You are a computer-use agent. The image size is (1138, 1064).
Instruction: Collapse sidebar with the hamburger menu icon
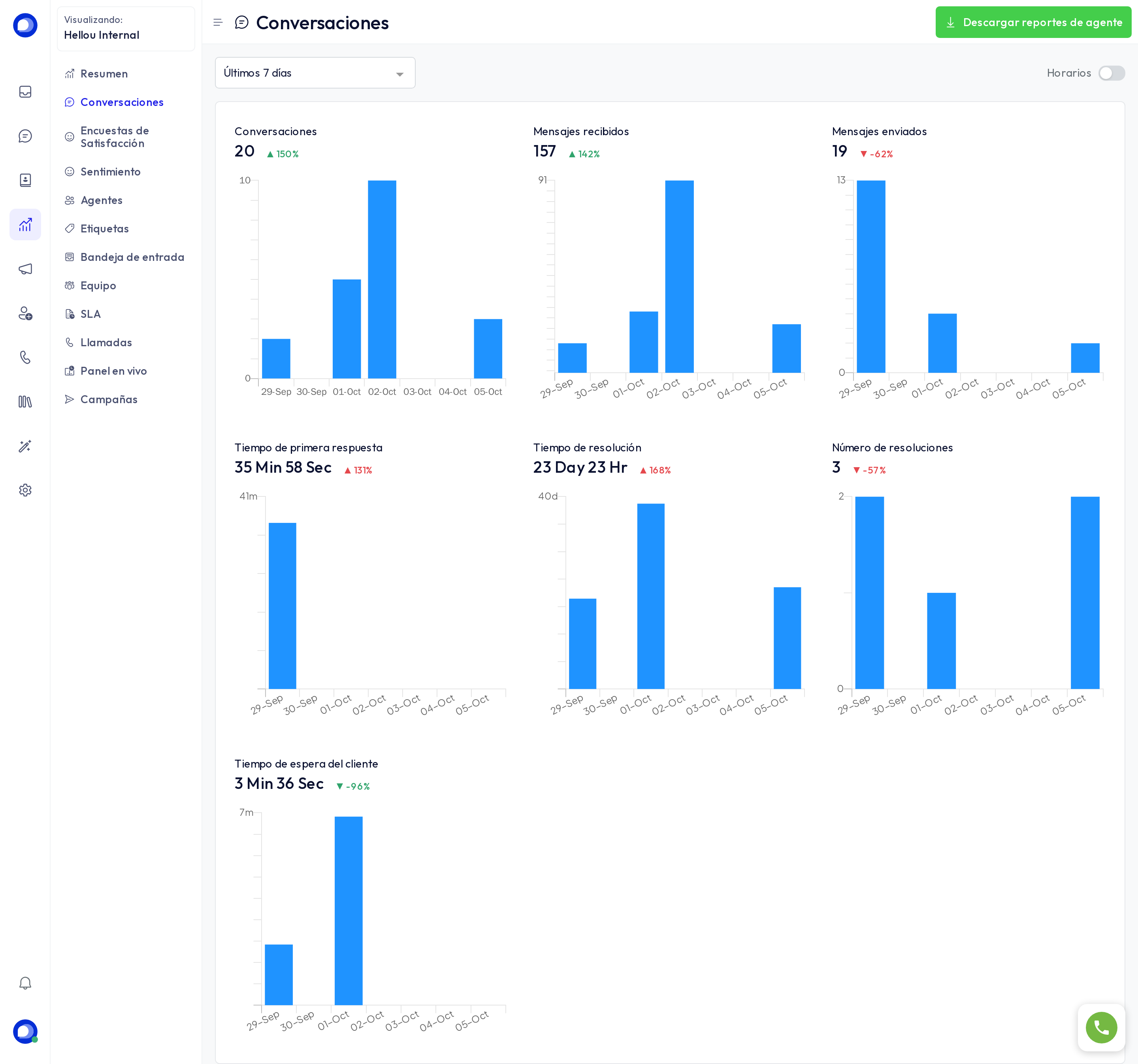(218, 23)
